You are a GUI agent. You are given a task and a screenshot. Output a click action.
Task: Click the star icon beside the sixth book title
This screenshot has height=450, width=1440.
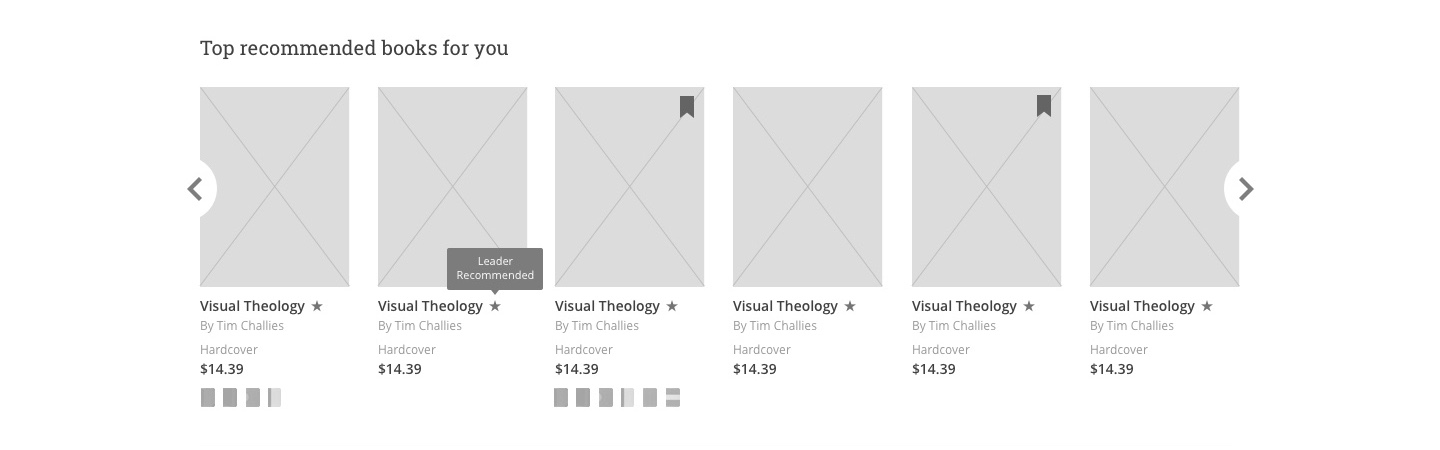point(1207,306)
